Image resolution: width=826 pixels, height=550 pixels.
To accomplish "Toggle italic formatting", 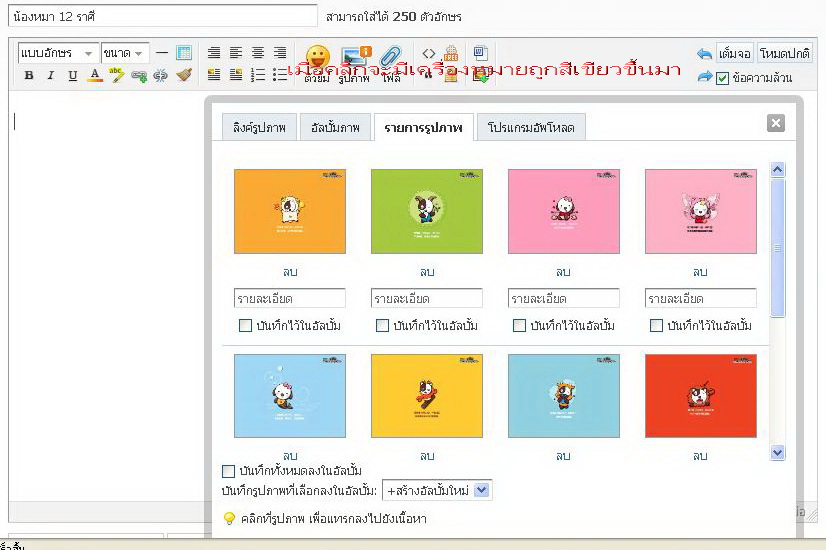I will click(x=51, y=75).
